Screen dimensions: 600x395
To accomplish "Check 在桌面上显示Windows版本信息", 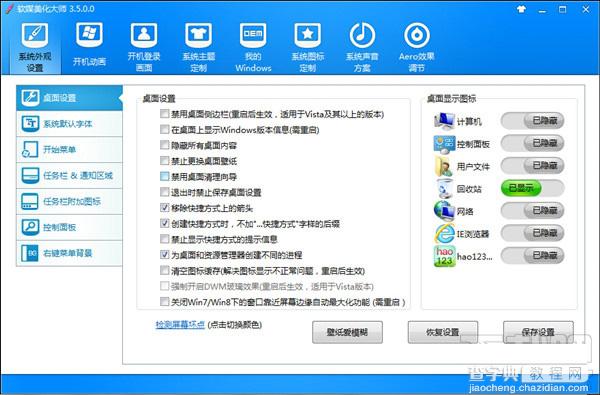I will click(165, 129).
